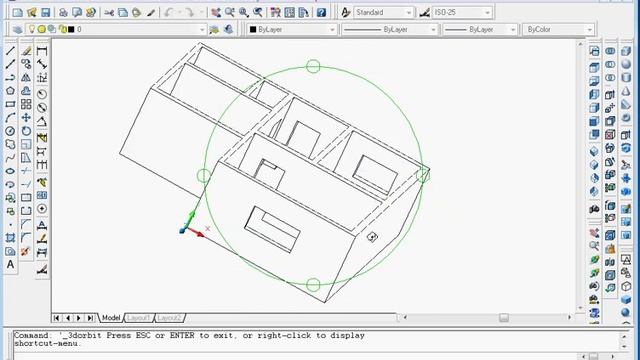Pick the Ellipse draw tool

pyautogui.click(x=10, y=171)
